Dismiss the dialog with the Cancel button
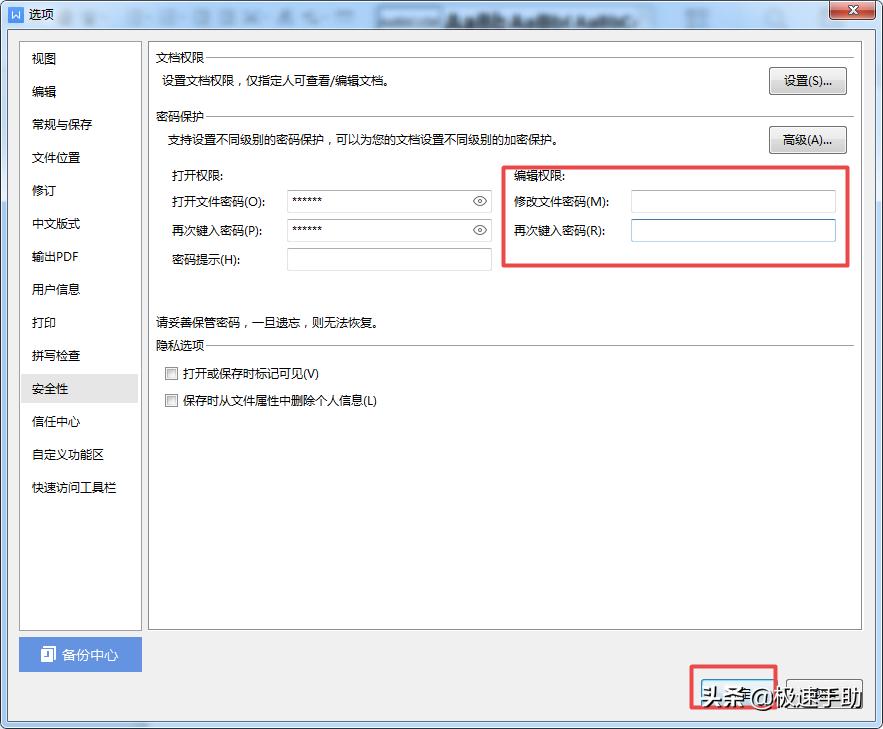Screen dimensions: 883x729 tap(825, 692)
